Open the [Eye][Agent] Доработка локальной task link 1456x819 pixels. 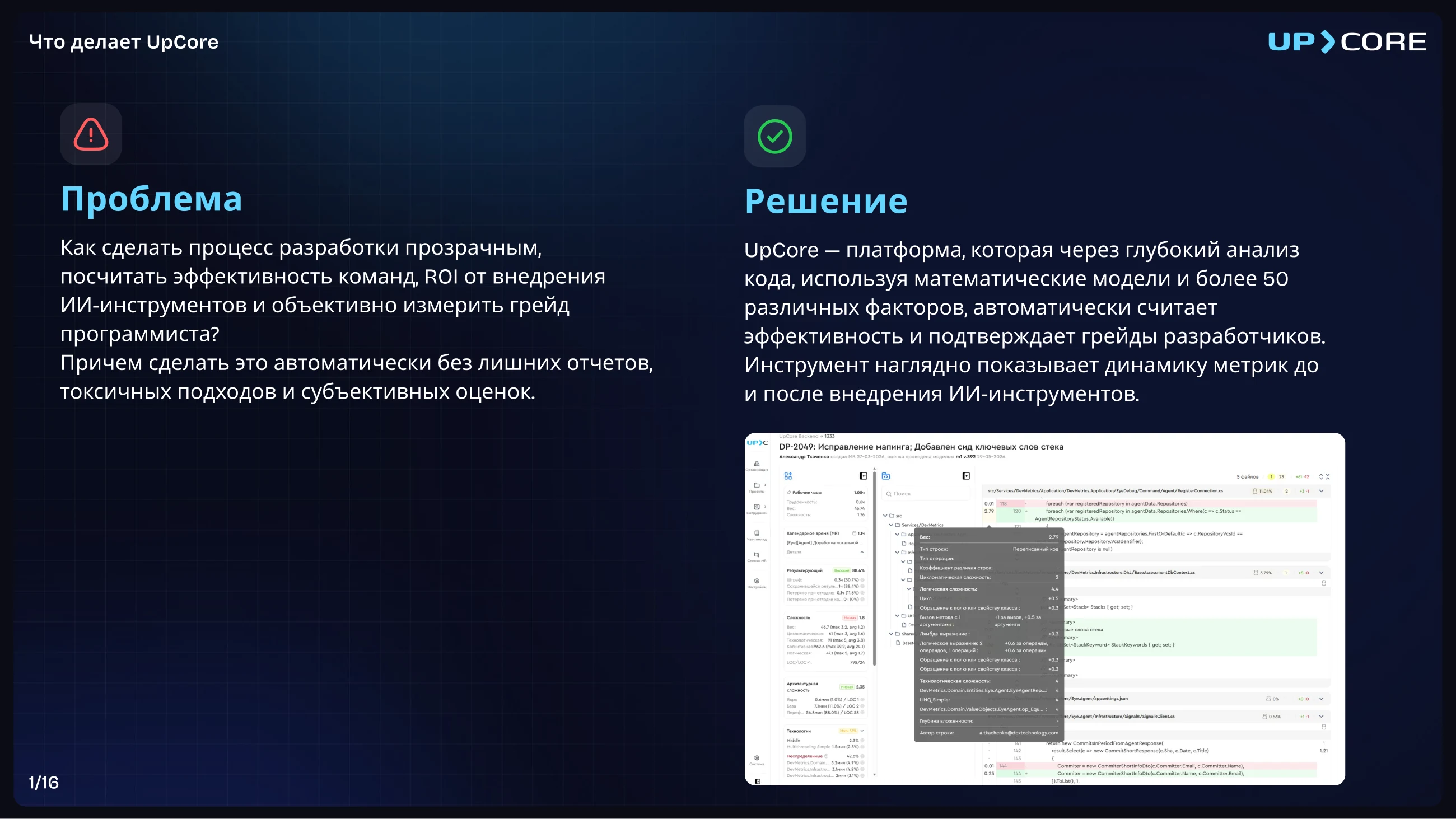[825, 542]
